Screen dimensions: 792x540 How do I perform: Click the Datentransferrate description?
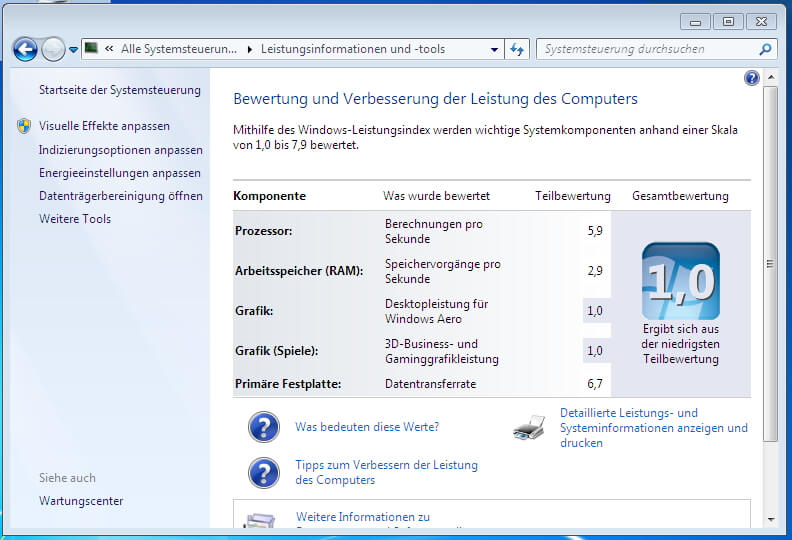click(x=430, y=384)
